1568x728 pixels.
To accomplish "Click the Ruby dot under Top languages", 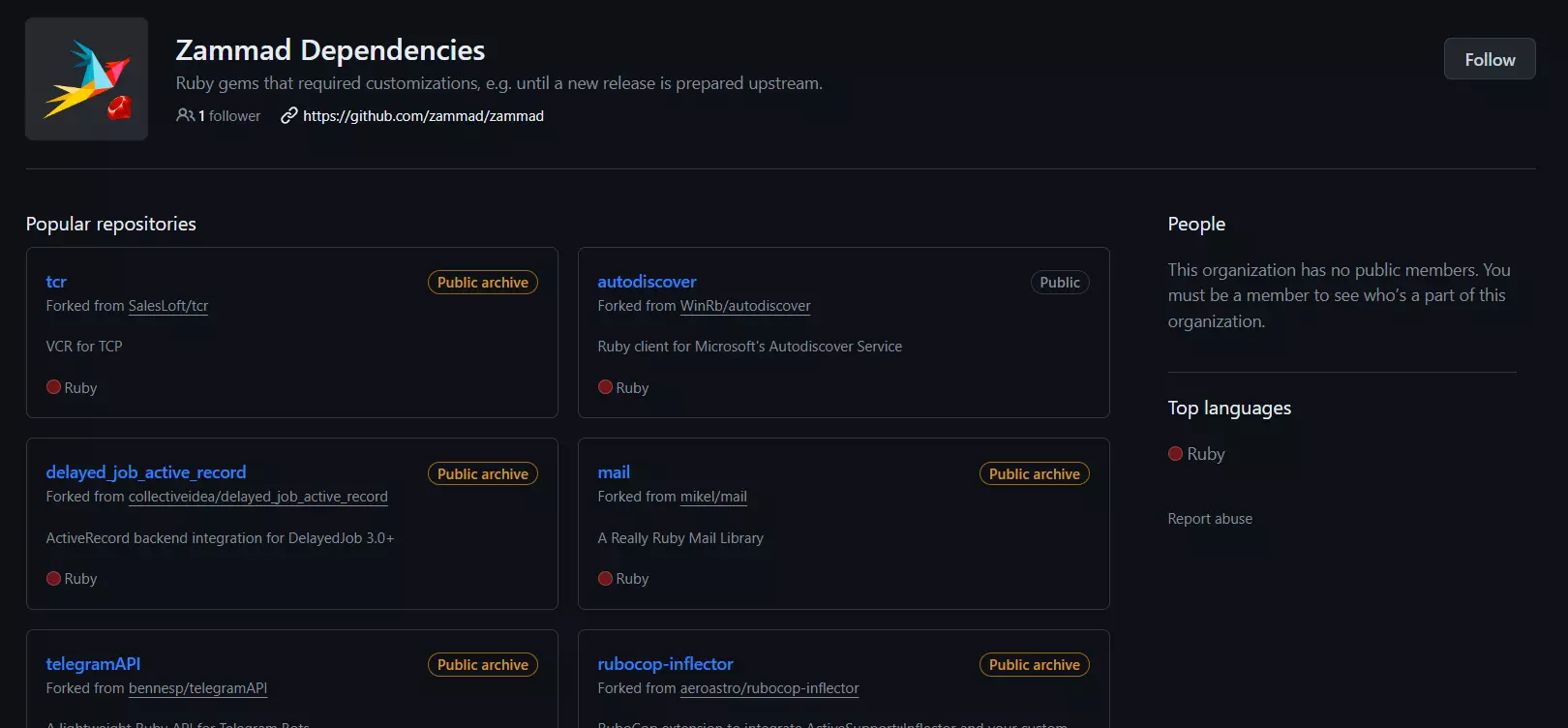I will [1174, 452].
